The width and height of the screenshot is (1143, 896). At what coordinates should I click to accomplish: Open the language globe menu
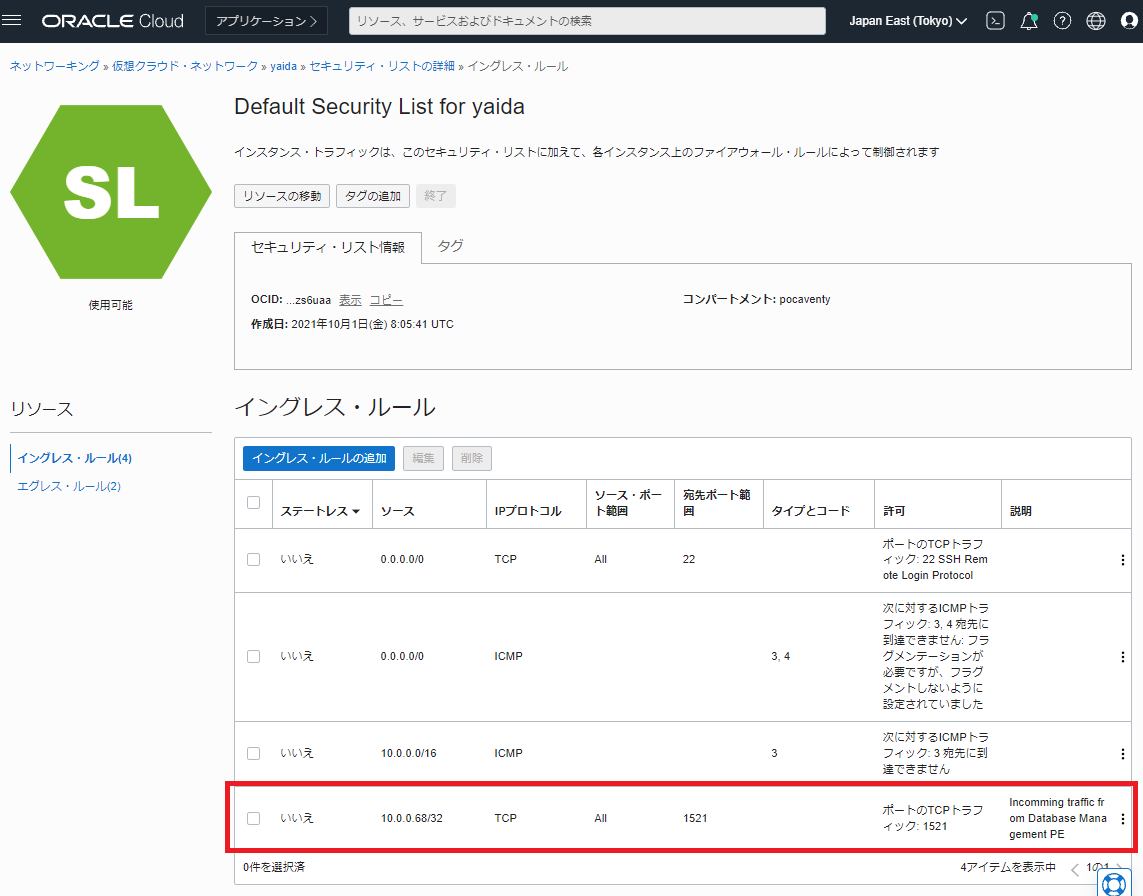(x=1094, y=20)
